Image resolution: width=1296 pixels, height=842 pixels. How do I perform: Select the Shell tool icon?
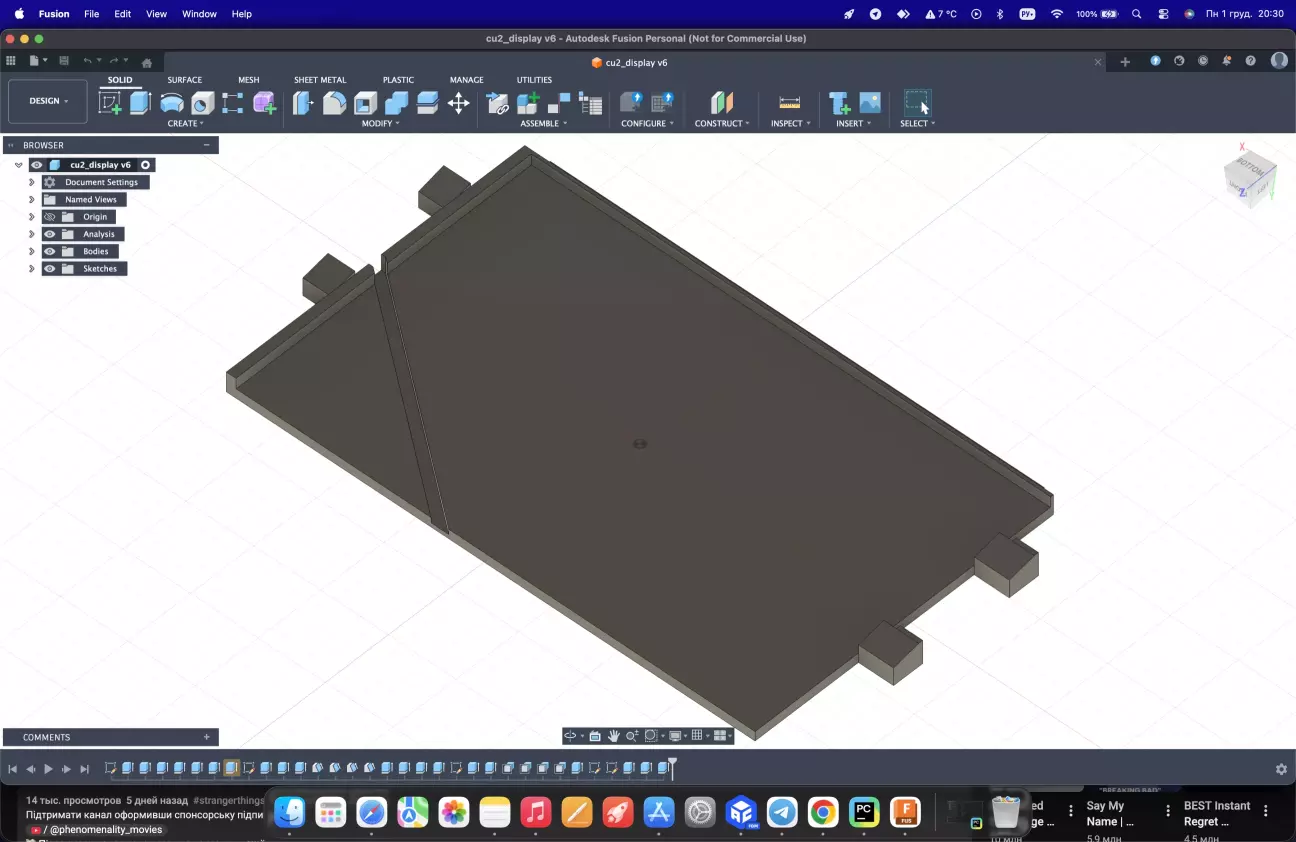366,103
